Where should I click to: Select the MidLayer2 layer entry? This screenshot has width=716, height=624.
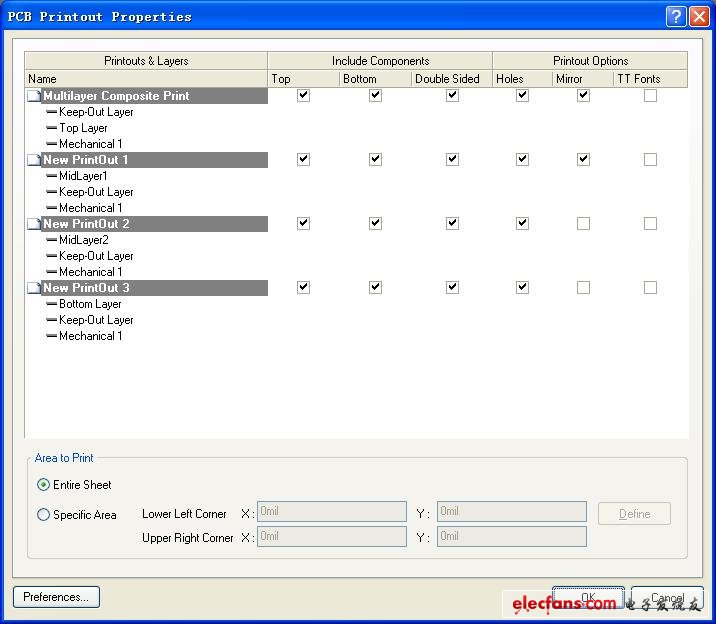click(83, 240)
